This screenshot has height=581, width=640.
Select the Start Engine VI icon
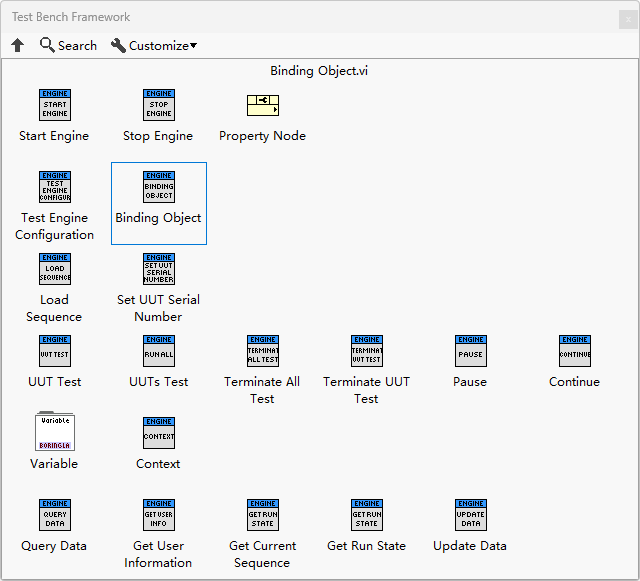pyautogui.click(x=54, y=105)
